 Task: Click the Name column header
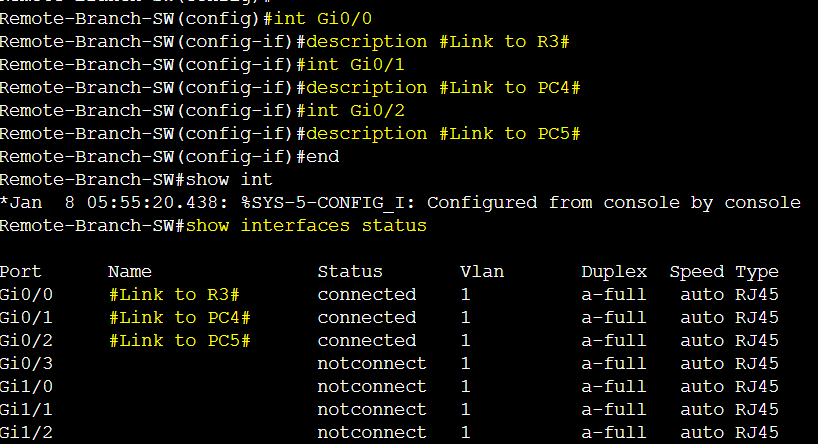point(130,271)
